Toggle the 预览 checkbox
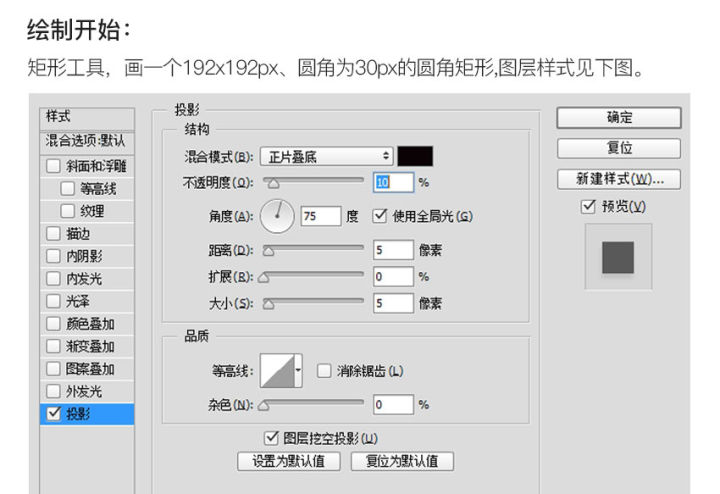The height and width of the screenshot is (494, 720). click(588, 206)
